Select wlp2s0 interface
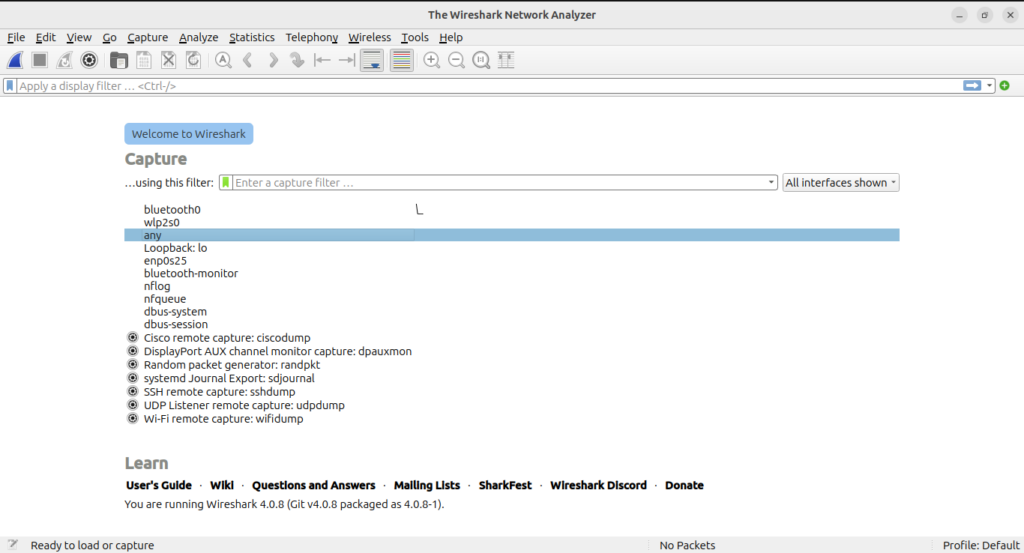Viewport: 1024px width, 553px height. [x=161, y=222]
